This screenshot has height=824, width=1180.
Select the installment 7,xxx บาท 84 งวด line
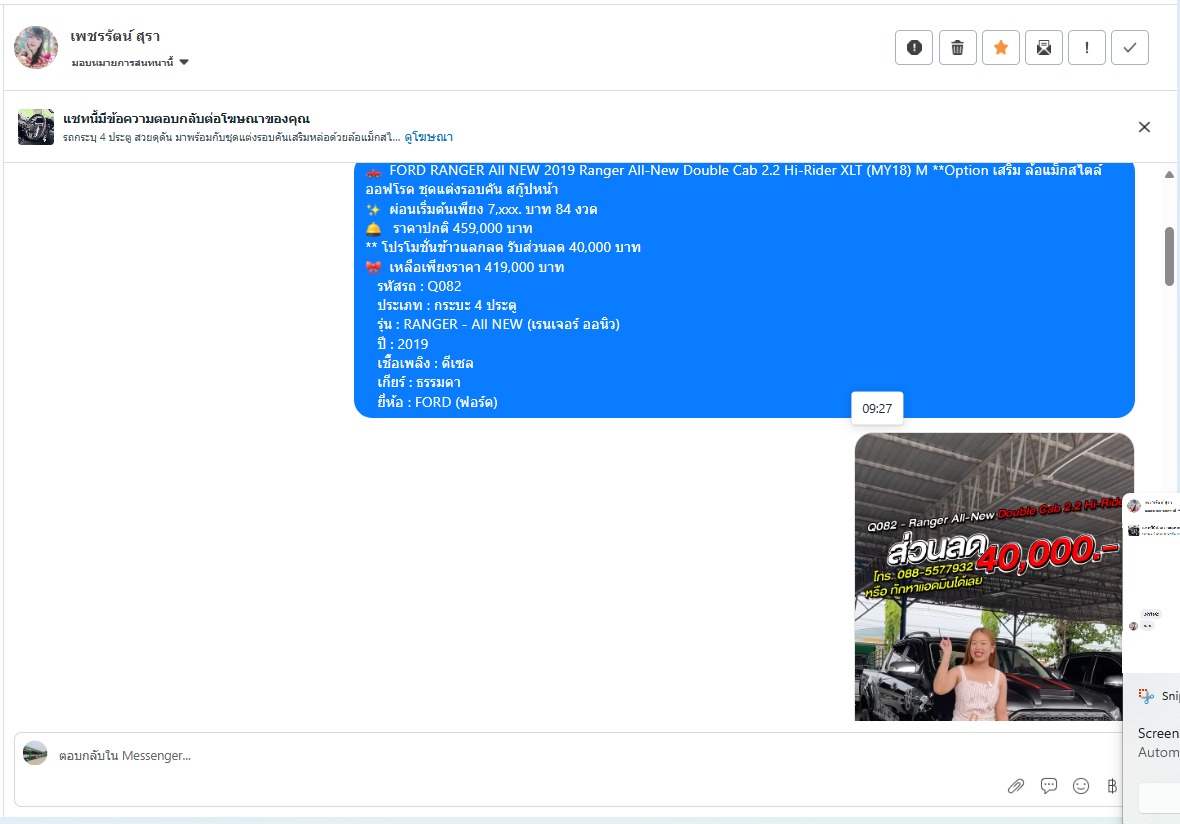point(493,209)
